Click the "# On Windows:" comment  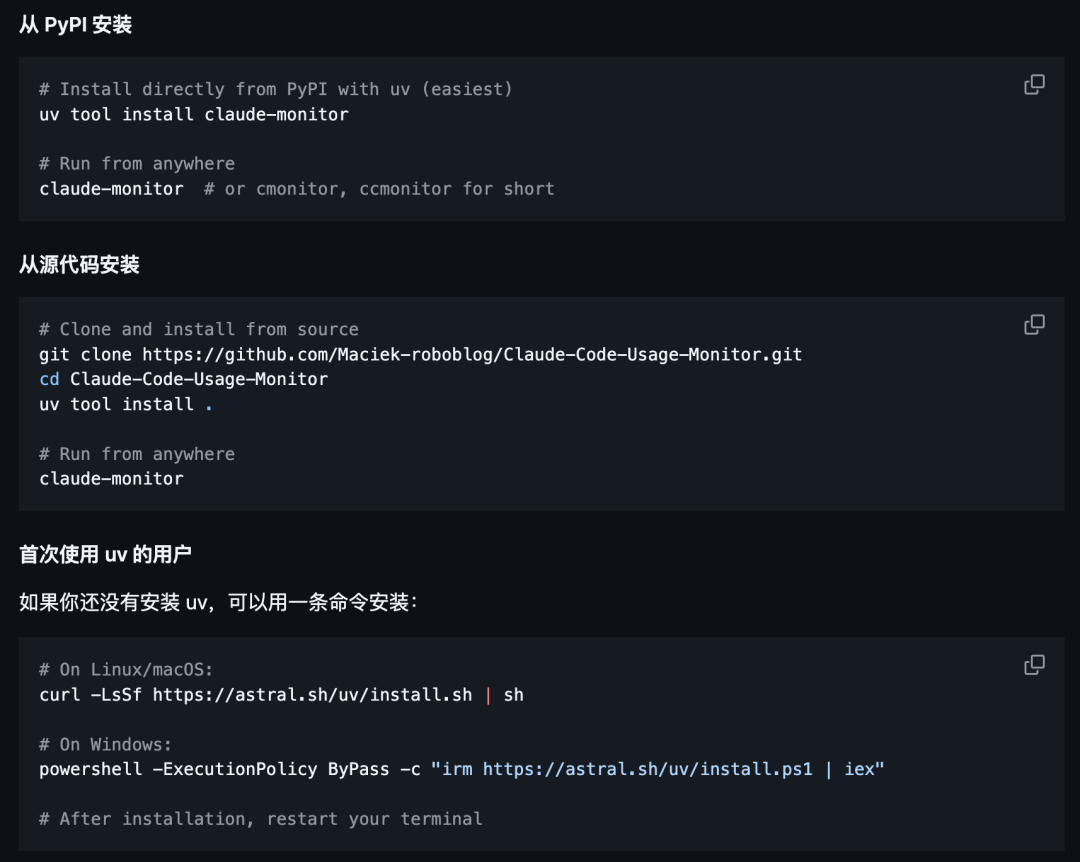coord(105,744)
